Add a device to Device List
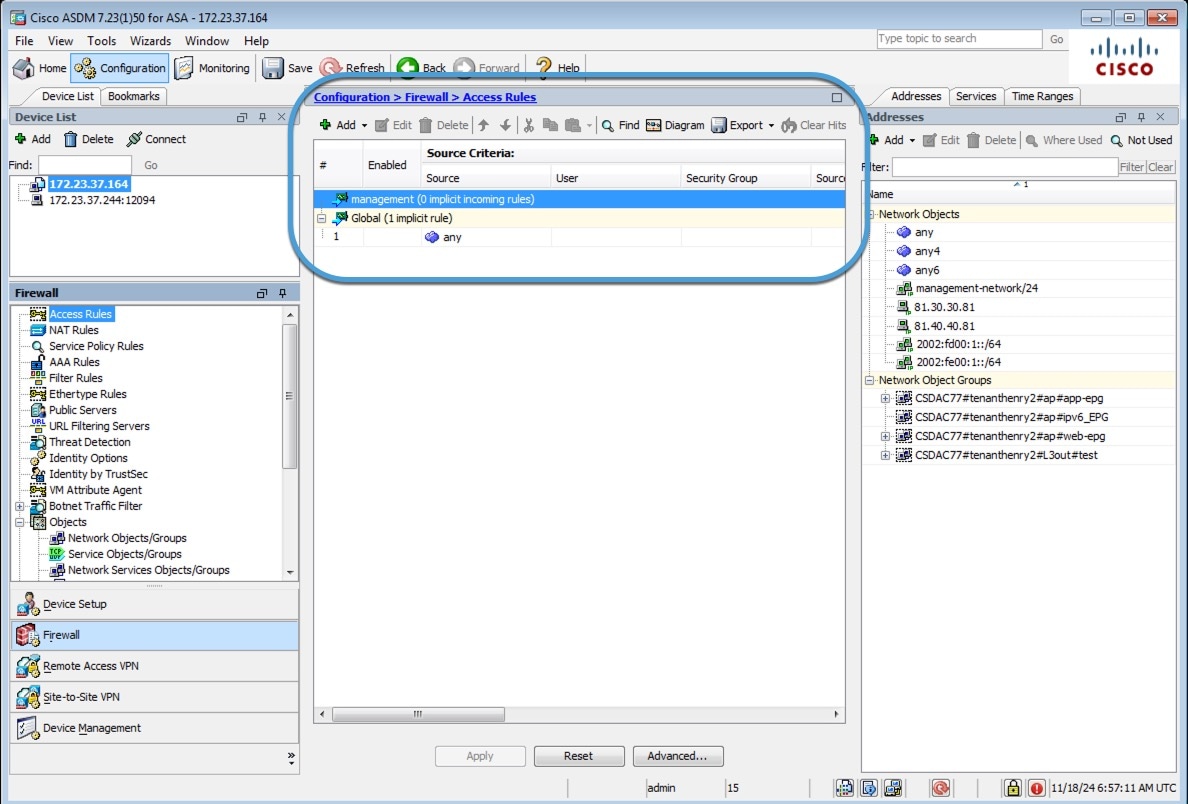The image size is (1188, 804). [33, 139]
